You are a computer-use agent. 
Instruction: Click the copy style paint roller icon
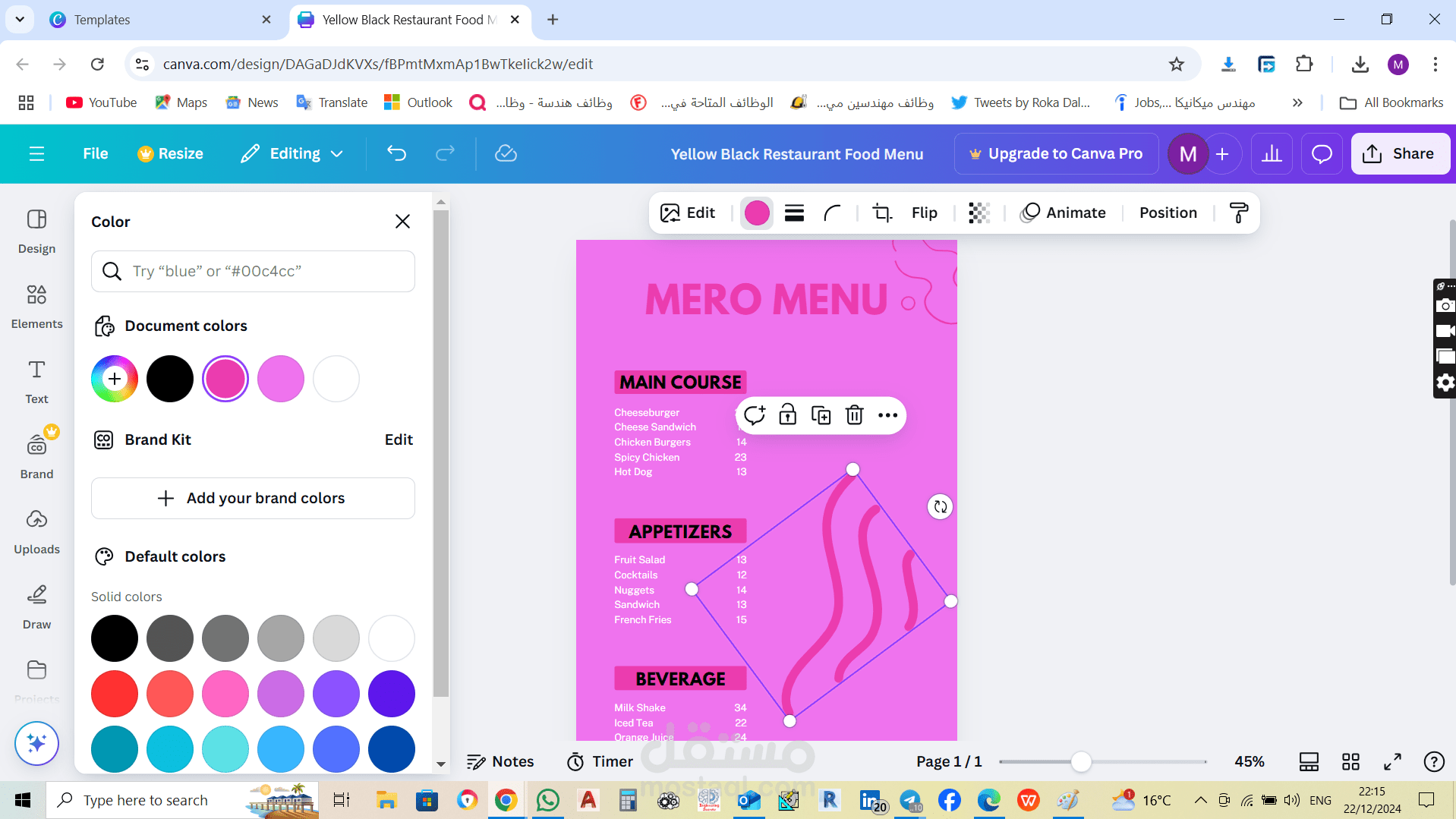[1238, 213]
